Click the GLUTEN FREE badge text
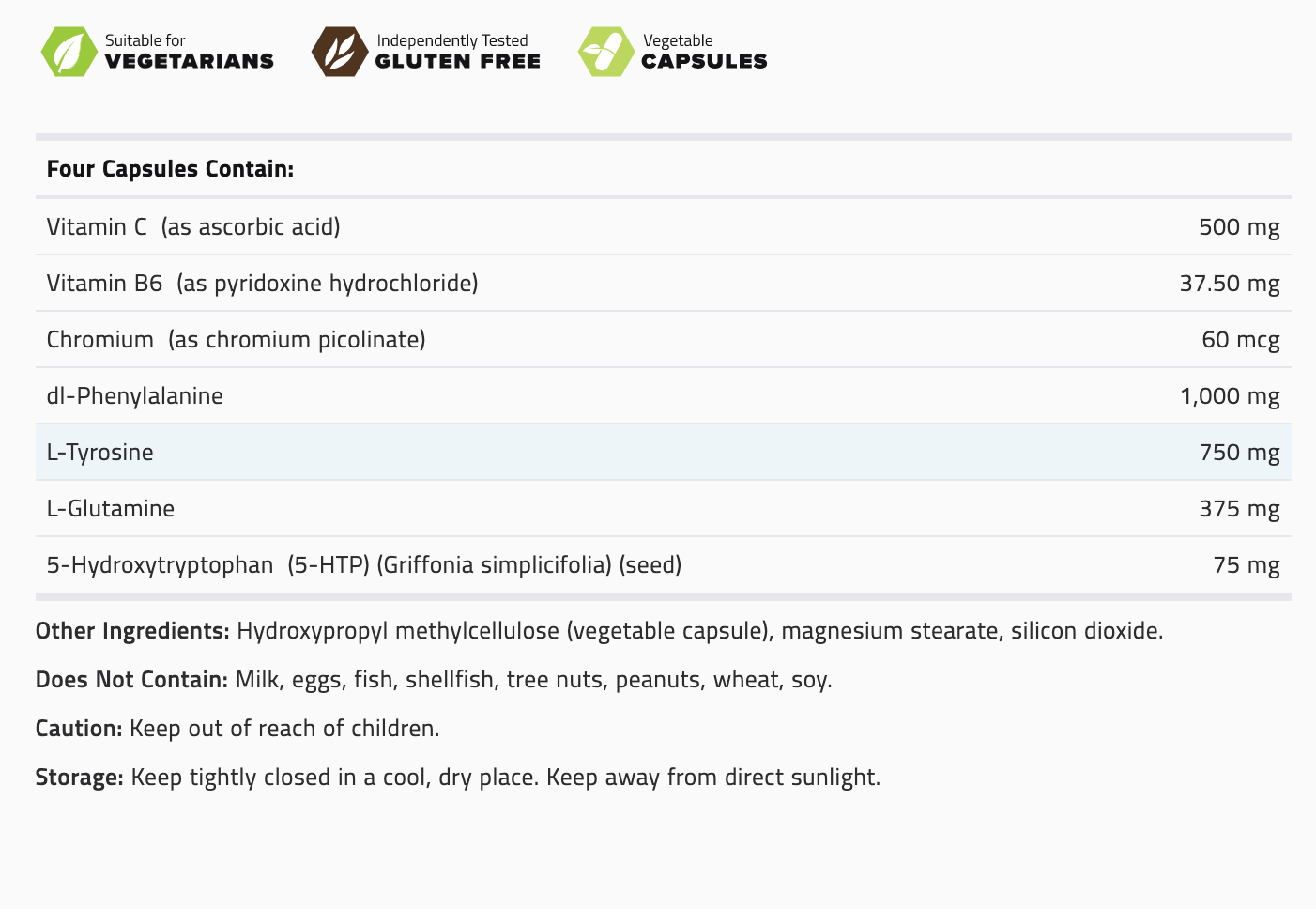 457,61
